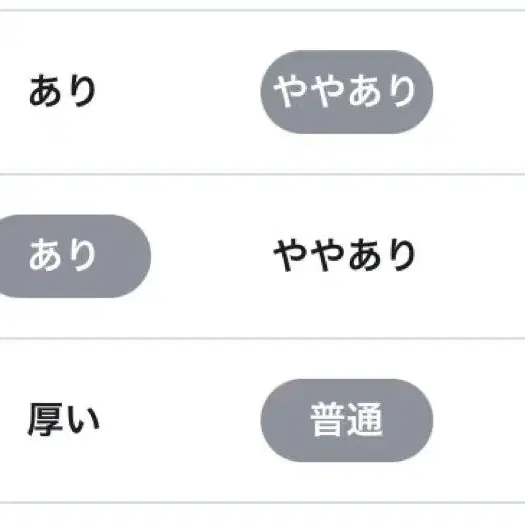Screen dimensions: 525x525
Task: Choose the black-text あり label in the first row
Action: pyautogui.click(x=63, y=91)
